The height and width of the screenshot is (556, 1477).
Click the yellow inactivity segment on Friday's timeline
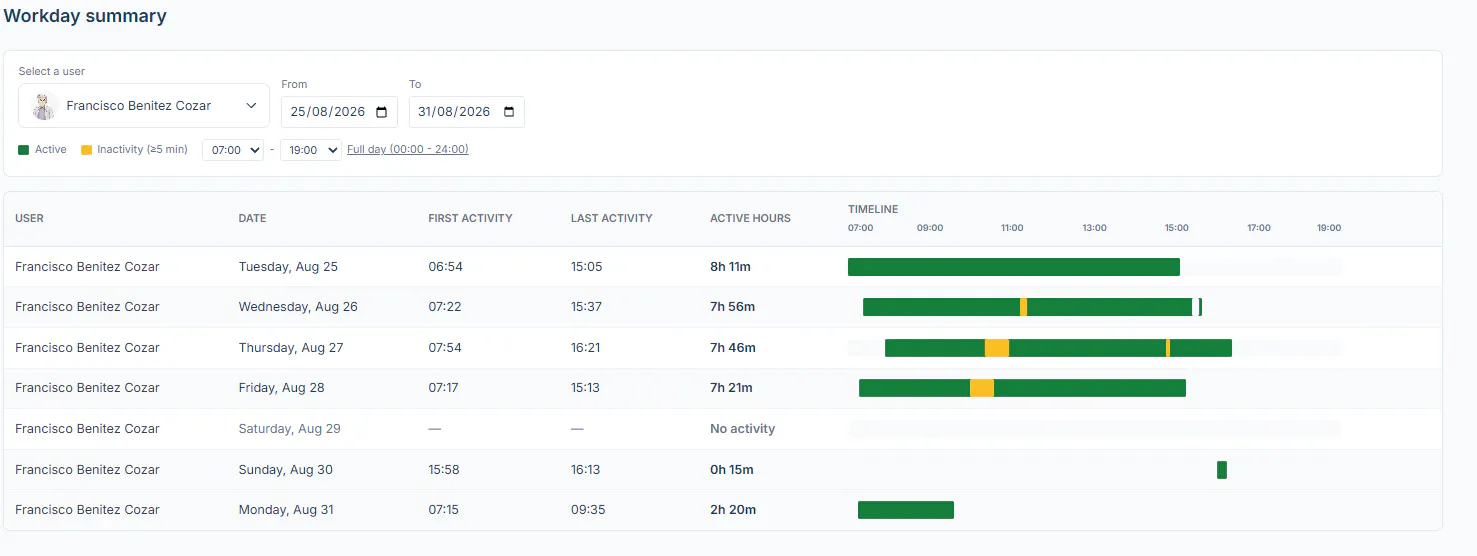coord(982,388)
